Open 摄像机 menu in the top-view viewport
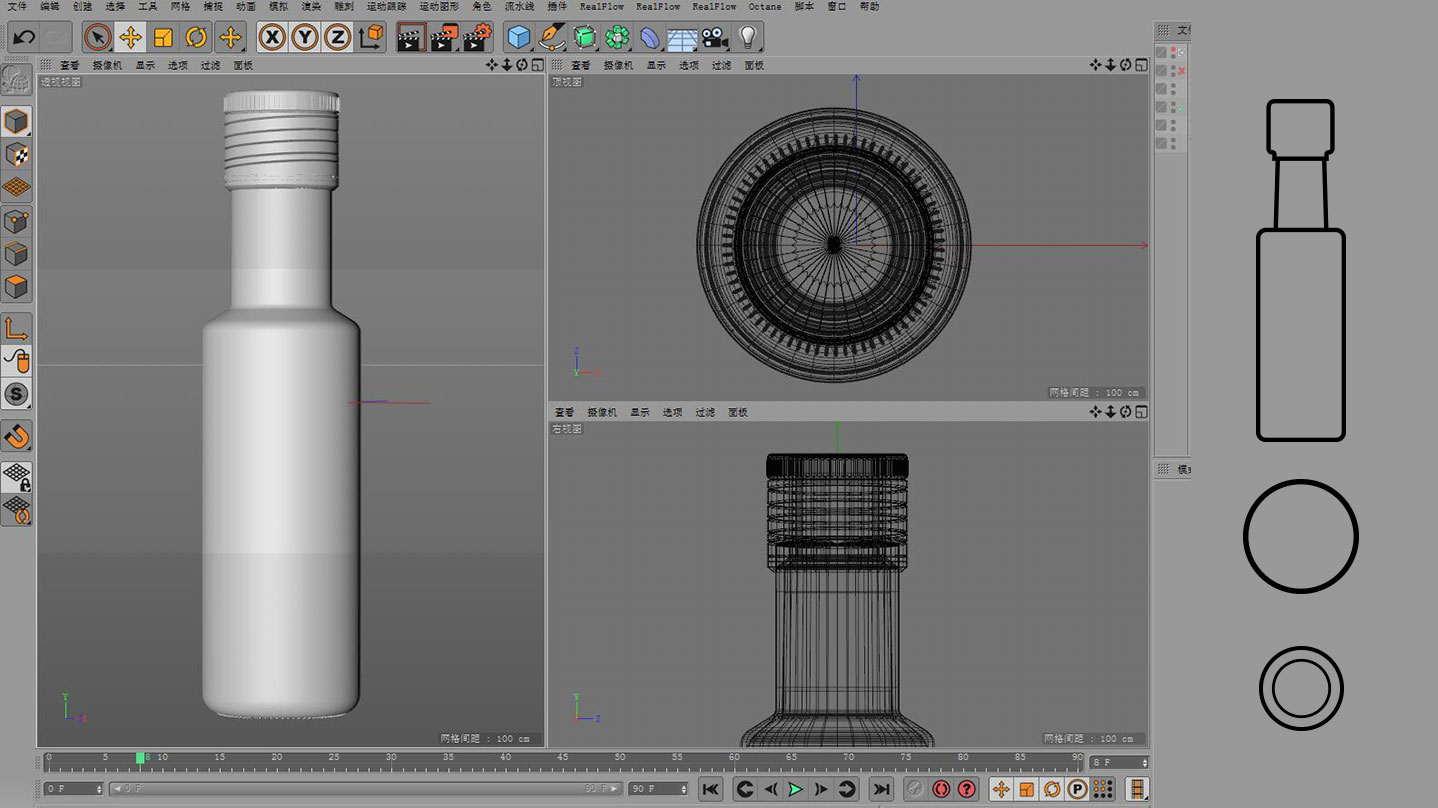The height and width of the screenshot is (808, 1438). point(619,65)
